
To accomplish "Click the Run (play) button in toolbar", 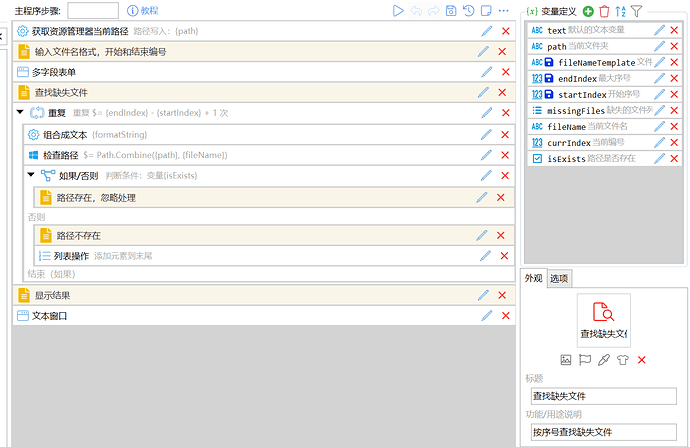I will tap(398, 10).
